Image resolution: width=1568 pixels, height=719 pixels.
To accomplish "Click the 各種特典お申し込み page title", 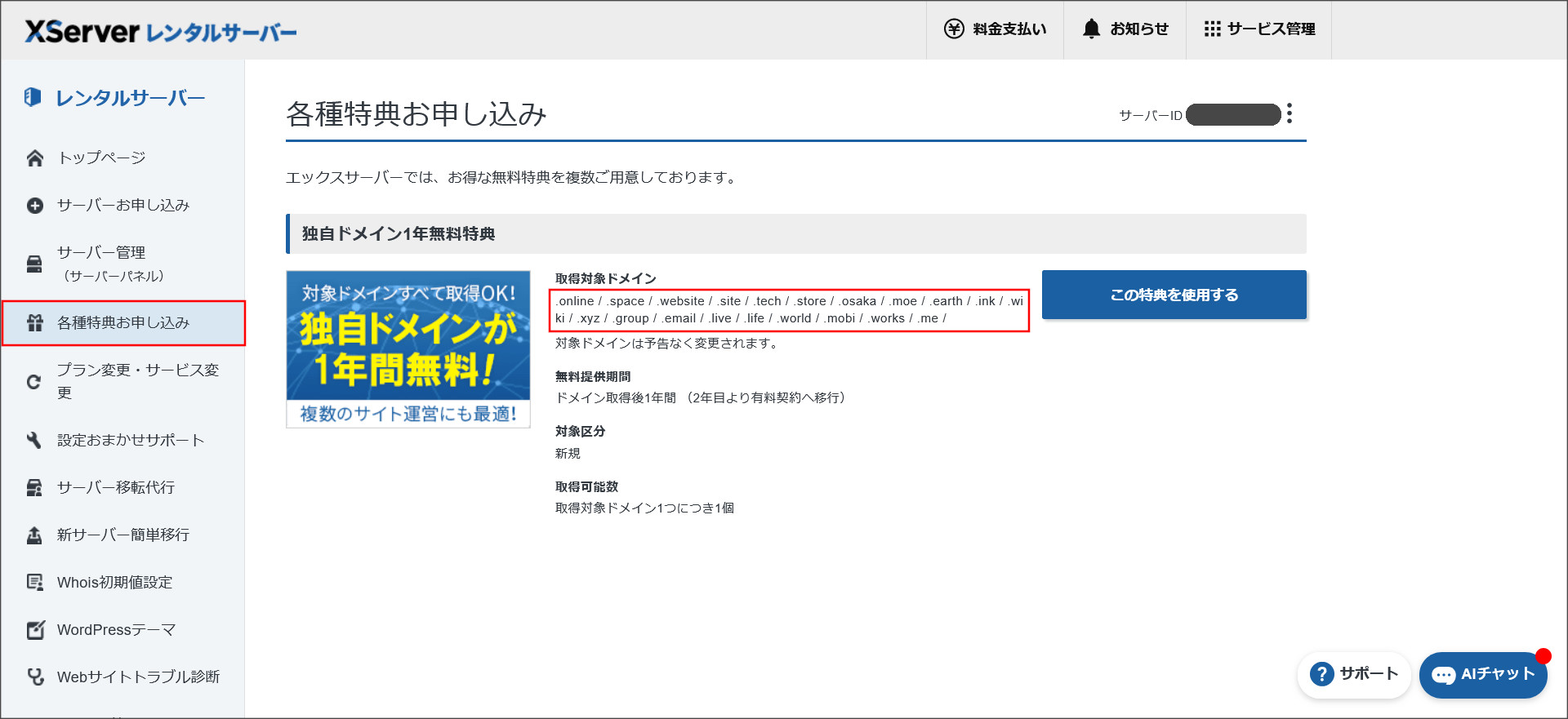I will pyautogui.click(x=416, y=113).
